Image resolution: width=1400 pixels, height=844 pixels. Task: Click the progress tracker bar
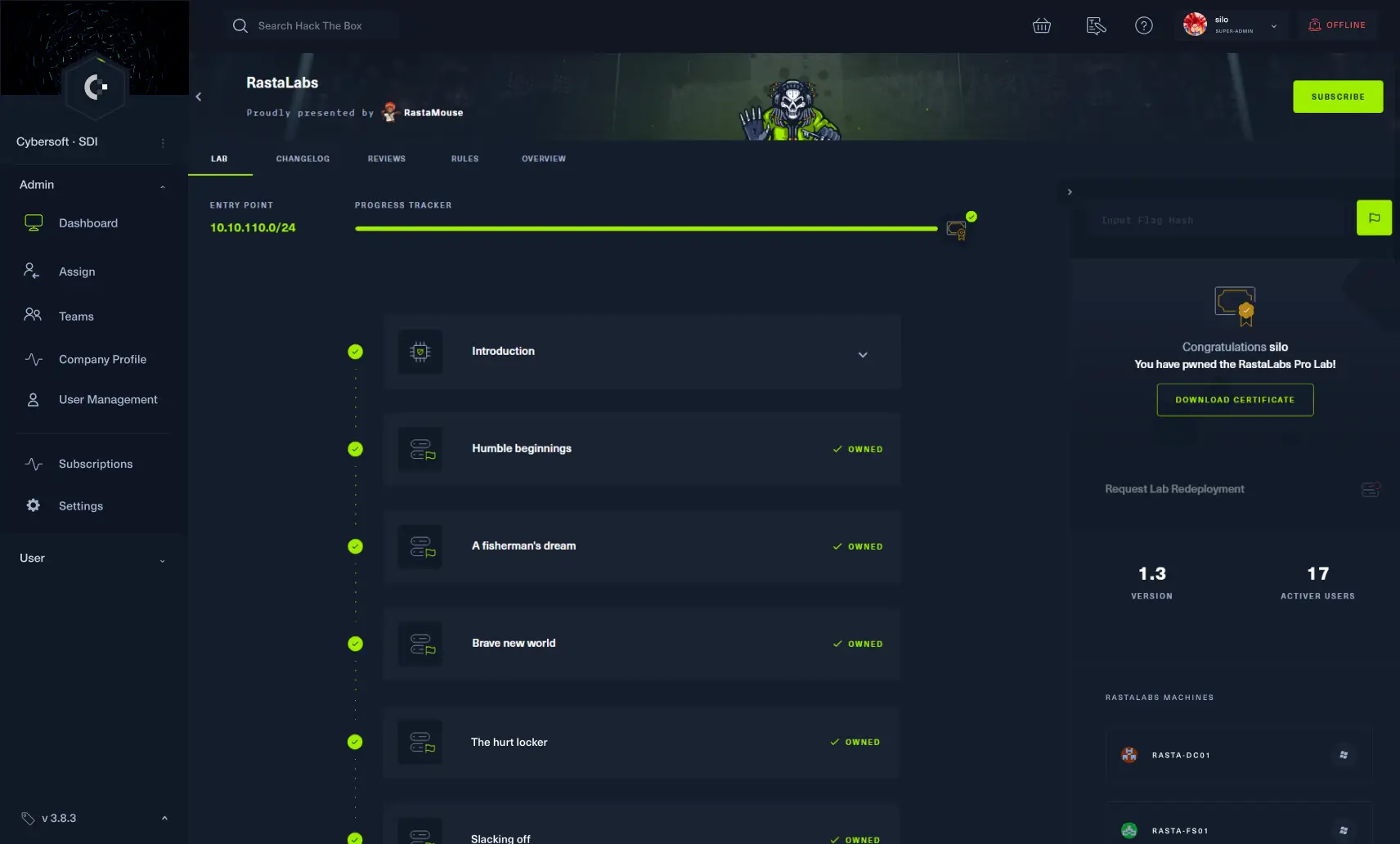coord(645,229)
